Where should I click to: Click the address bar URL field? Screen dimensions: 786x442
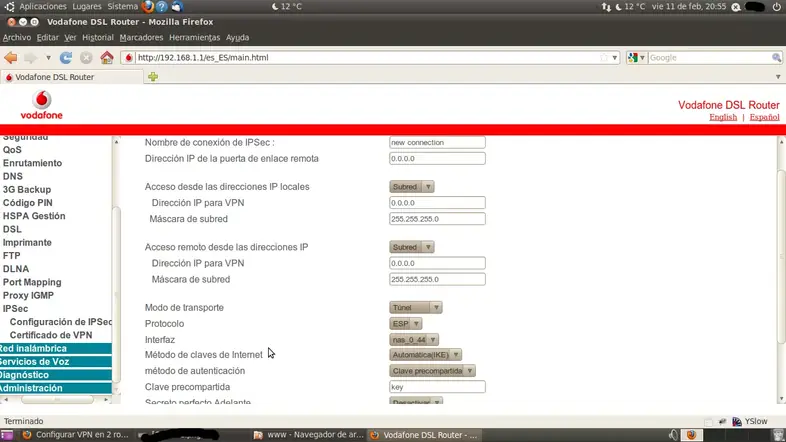[368, 58]
